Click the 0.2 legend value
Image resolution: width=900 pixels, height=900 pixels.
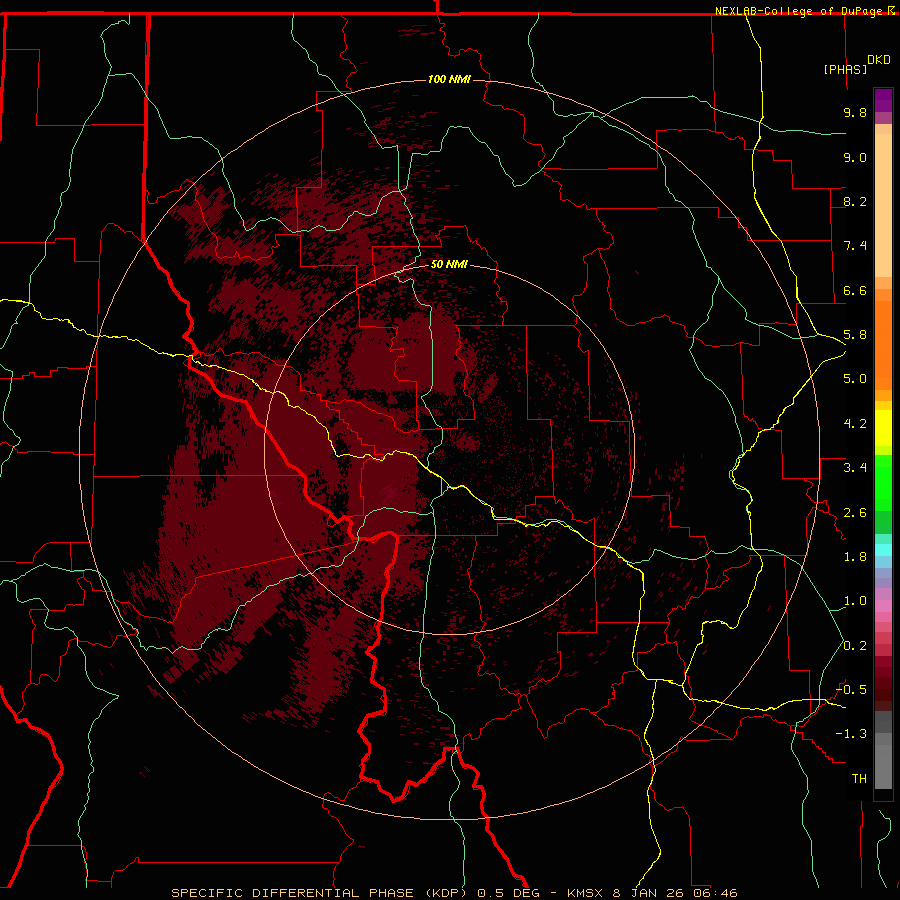coord(855,646)
